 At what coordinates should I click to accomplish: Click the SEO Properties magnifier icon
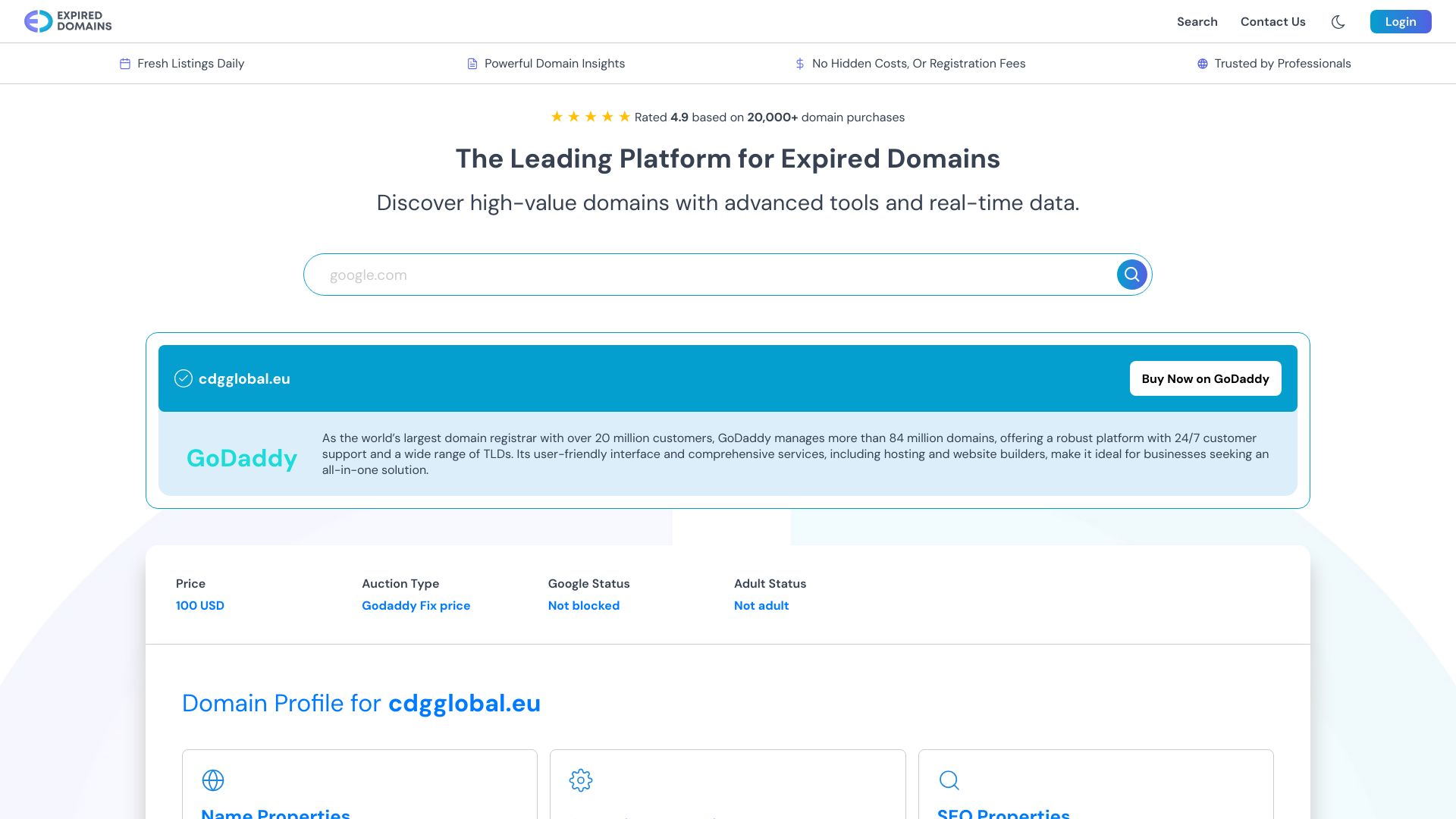coord(949,780)
